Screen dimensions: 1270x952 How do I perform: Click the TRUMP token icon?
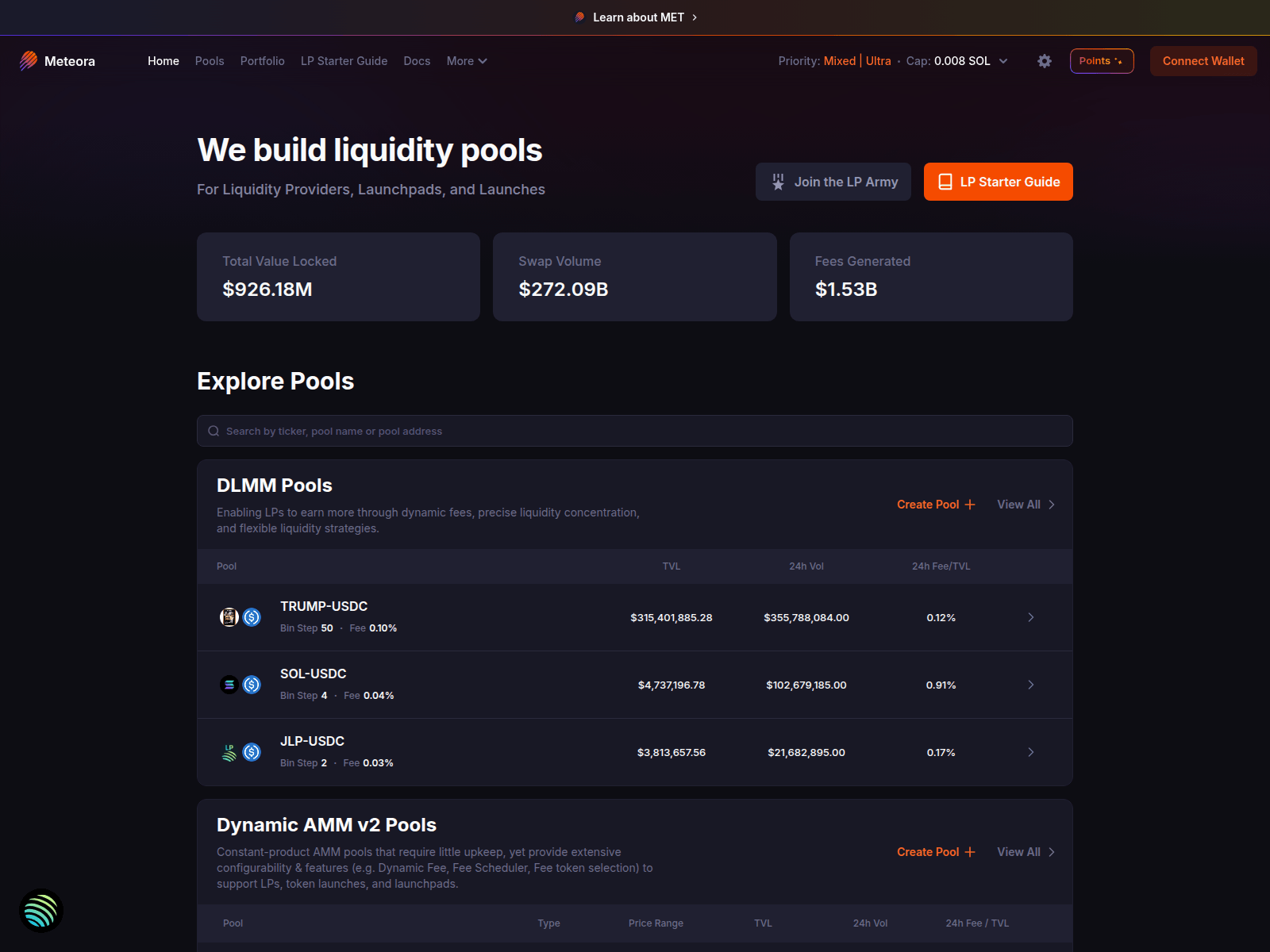tap(229, 617)
